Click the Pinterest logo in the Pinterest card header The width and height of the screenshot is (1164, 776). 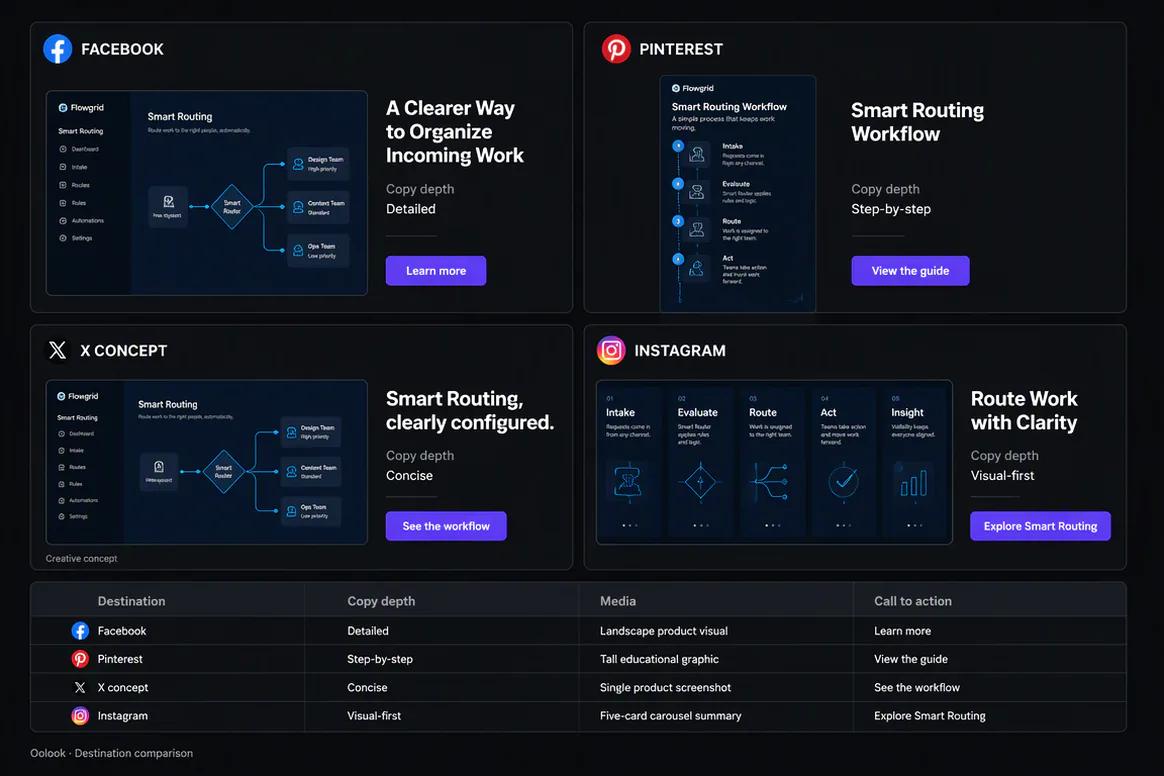(615, 49)
